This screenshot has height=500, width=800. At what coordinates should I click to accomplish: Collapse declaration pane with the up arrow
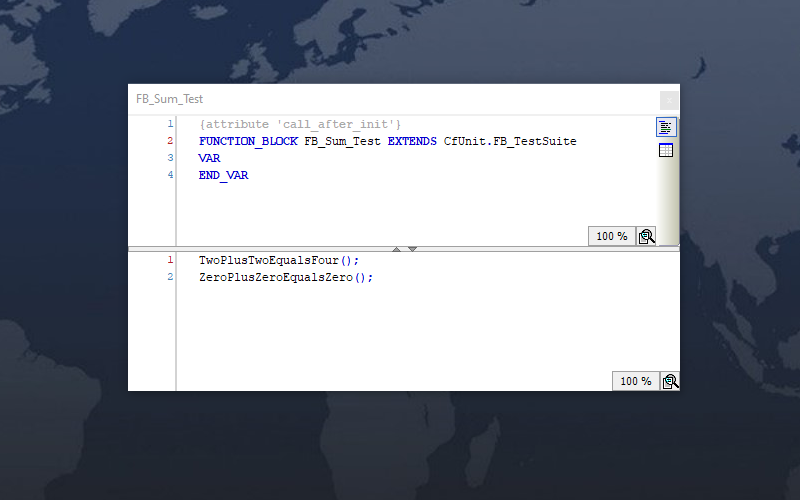pyautogui.click(x=397, y=248)
